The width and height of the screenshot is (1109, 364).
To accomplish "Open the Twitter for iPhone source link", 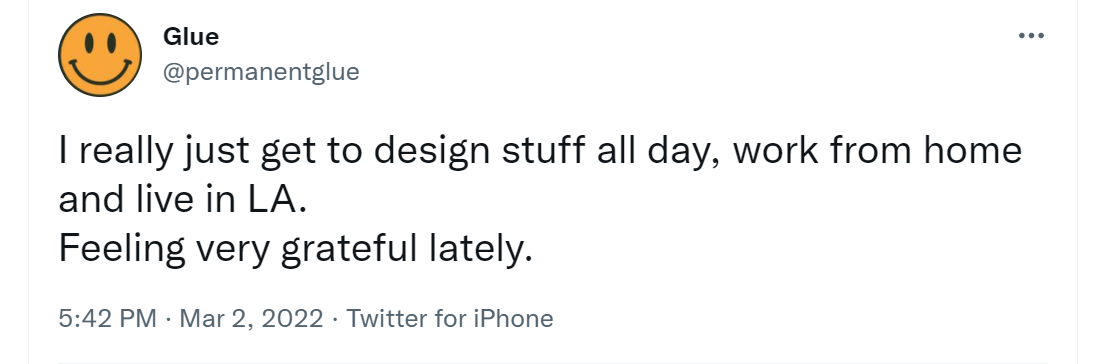I will tap(450, 319).
